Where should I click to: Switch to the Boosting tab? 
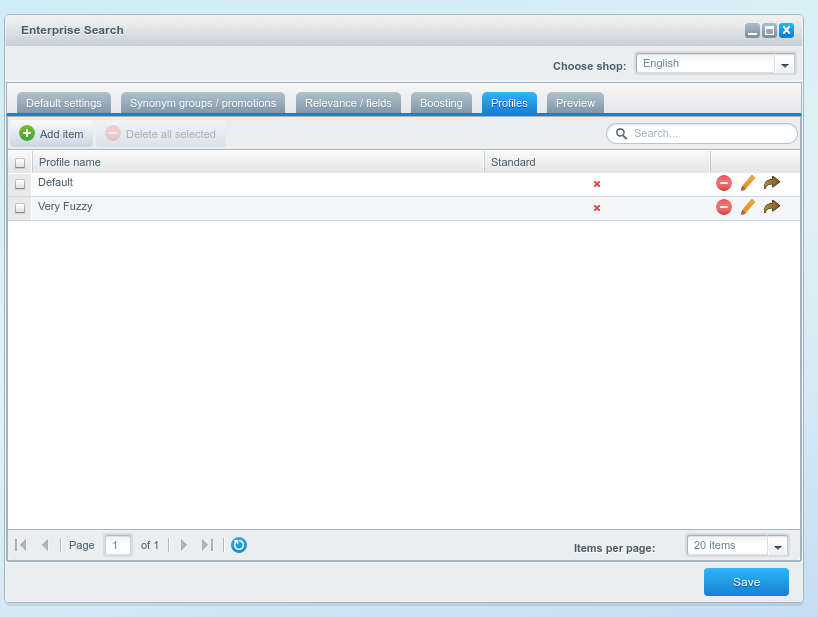tap(441, 103)
